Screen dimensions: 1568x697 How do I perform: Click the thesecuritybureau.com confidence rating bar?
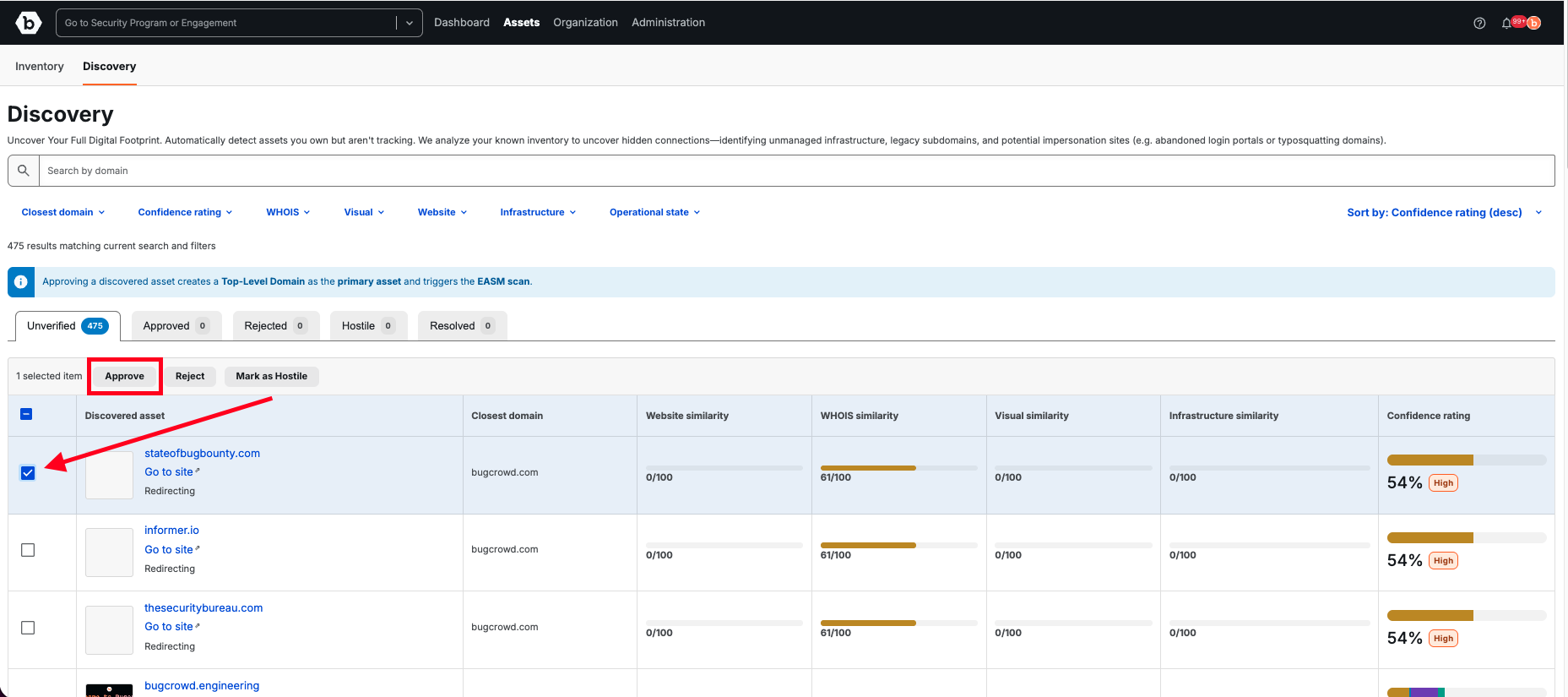(1467, 616)
